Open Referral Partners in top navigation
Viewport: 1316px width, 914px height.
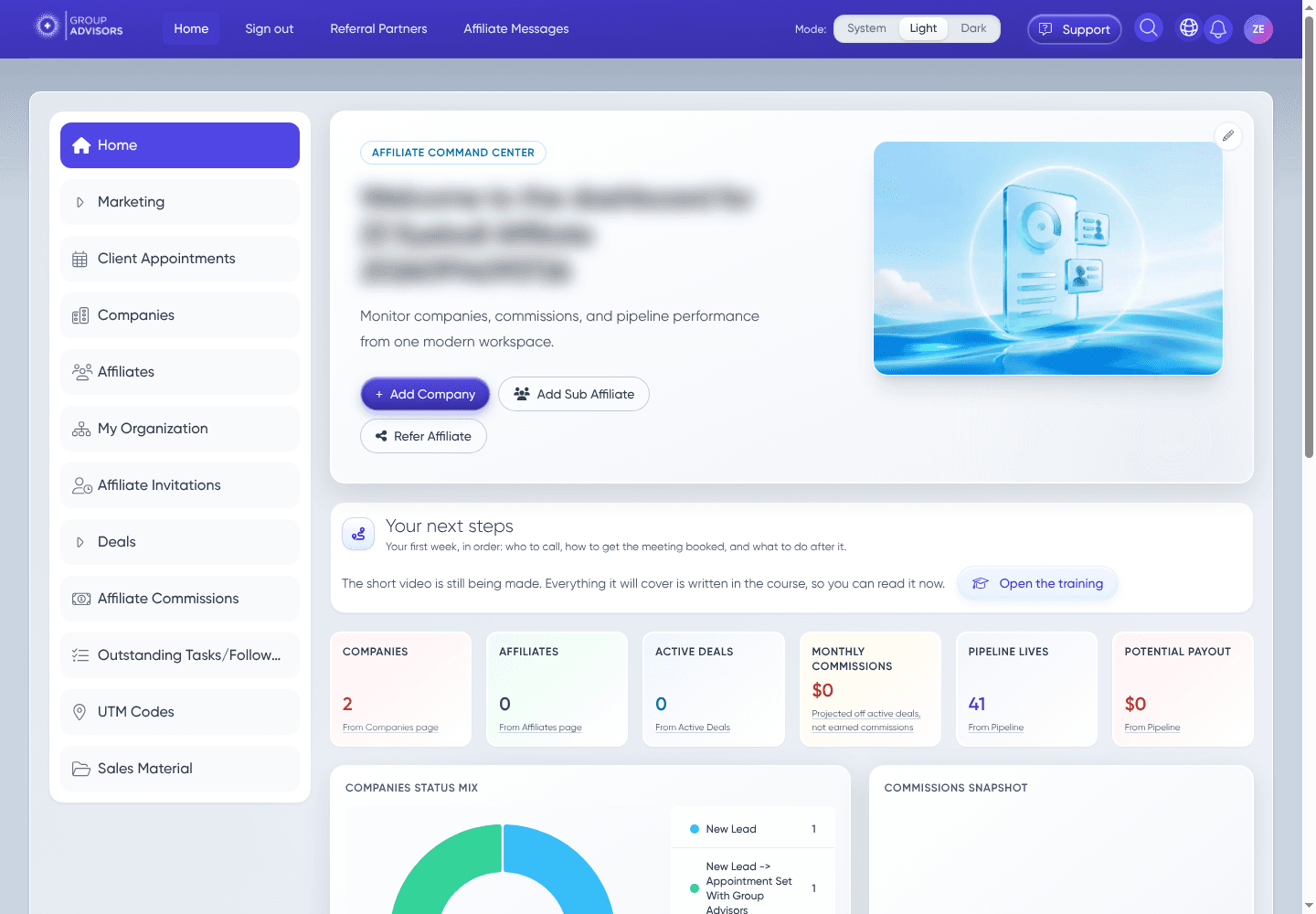(378, 29)
